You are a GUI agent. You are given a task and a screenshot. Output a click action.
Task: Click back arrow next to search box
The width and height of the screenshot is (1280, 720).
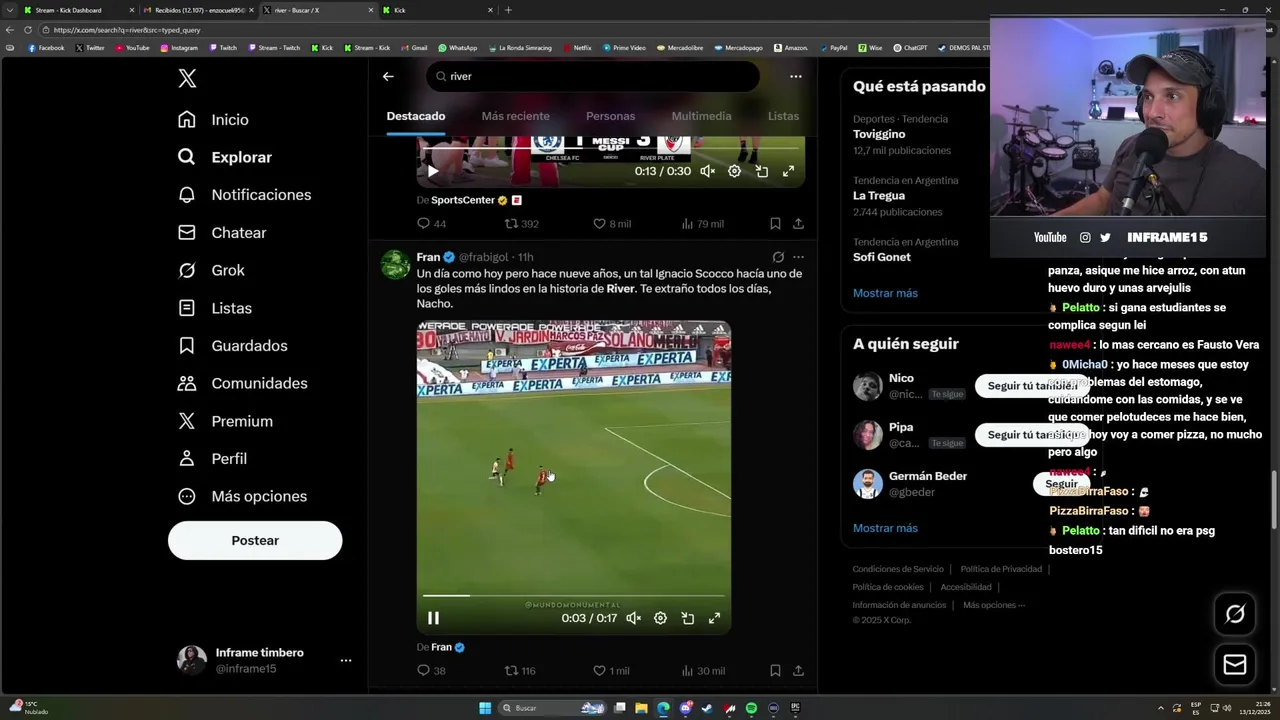point(388,76)
